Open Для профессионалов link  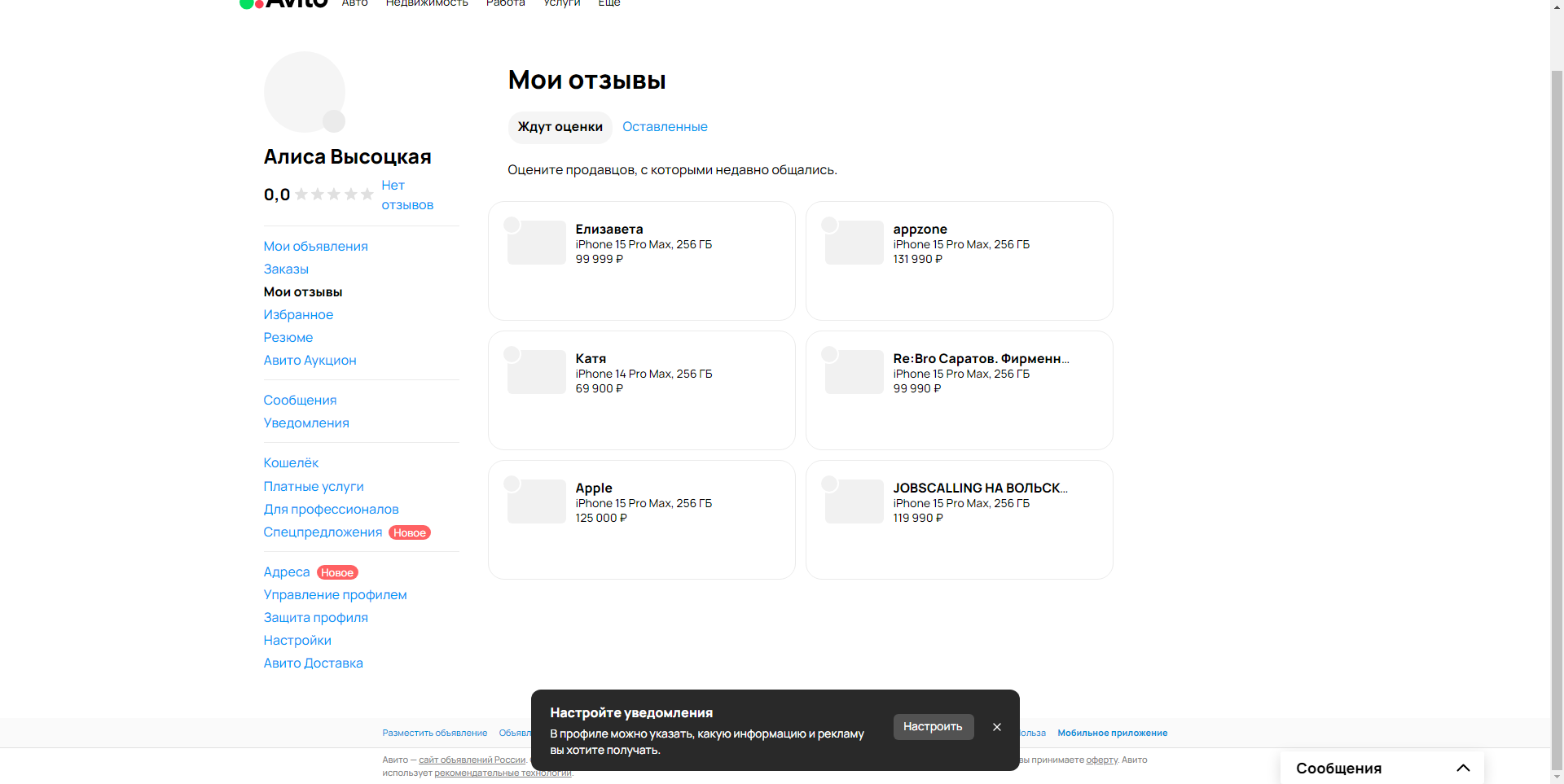pos(331,509)
